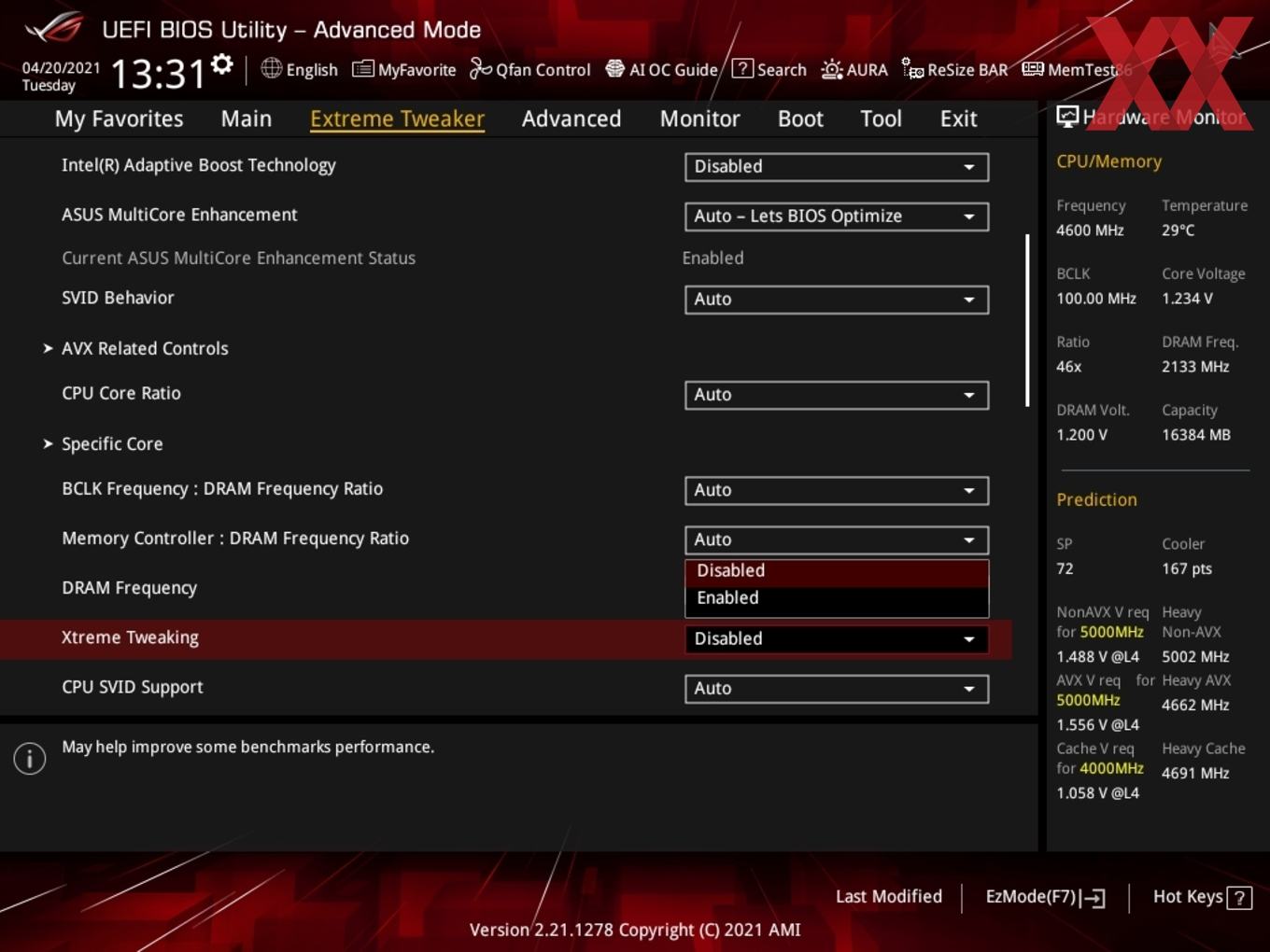Click Current ASUS MultiCore Enhancement Status label
The height and width of the screenshot is (952, 1270).
point(238,258)
